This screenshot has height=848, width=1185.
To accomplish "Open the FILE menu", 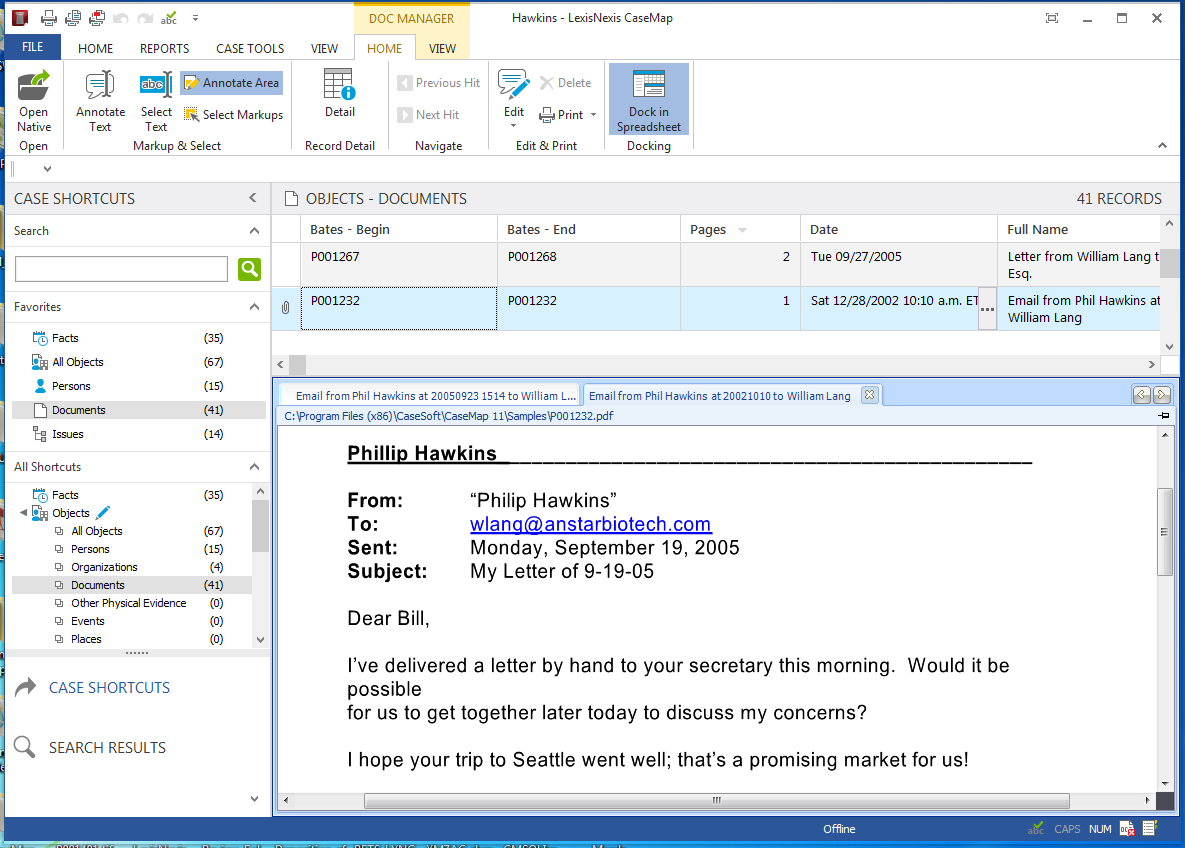I will click(x=32, y=47).
